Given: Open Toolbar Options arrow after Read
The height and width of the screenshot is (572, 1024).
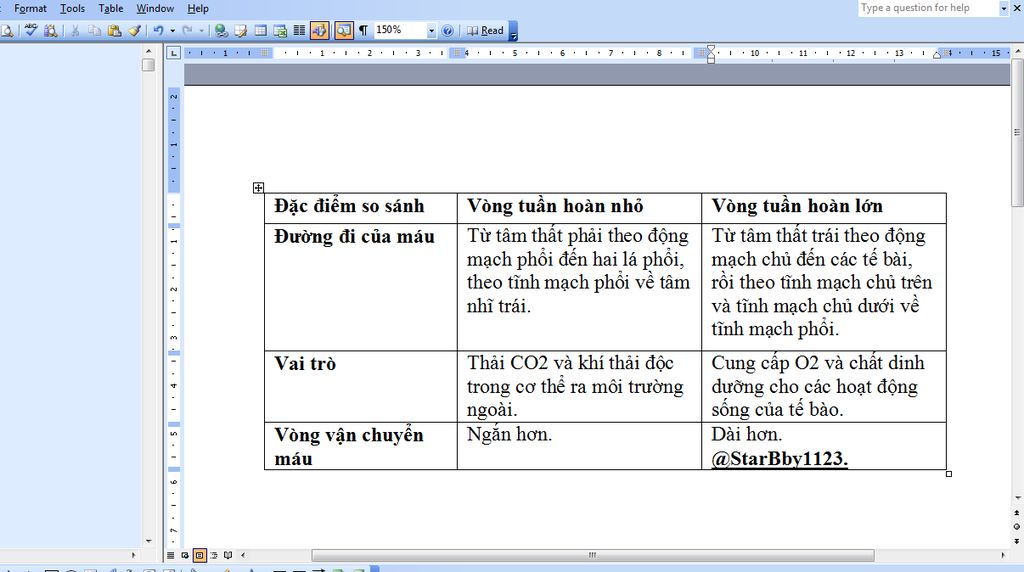Looking at the screenshot, I should pos(513,31).
